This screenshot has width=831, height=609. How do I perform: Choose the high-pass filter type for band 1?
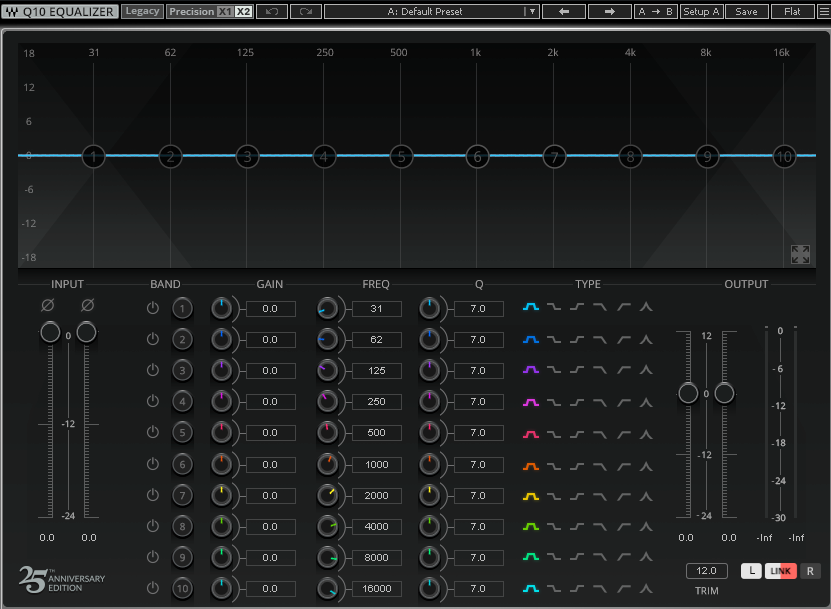tap(623, 307)
